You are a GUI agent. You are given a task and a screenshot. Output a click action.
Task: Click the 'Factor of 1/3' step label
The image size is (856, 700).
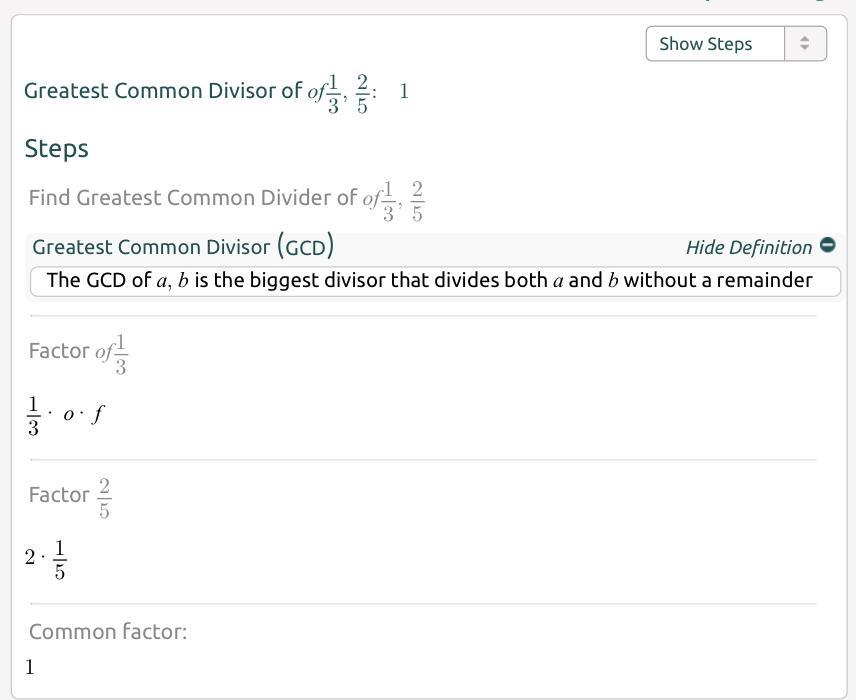coord(78,351)
